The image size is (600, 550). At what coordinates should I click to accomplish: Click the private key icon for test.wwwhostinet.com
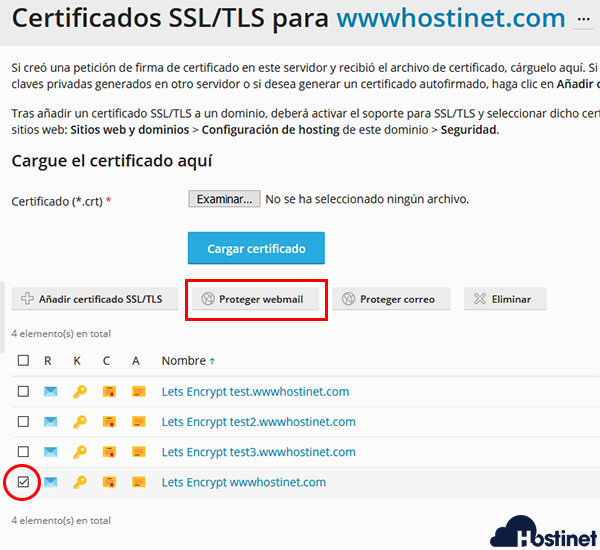pos(80,392)
